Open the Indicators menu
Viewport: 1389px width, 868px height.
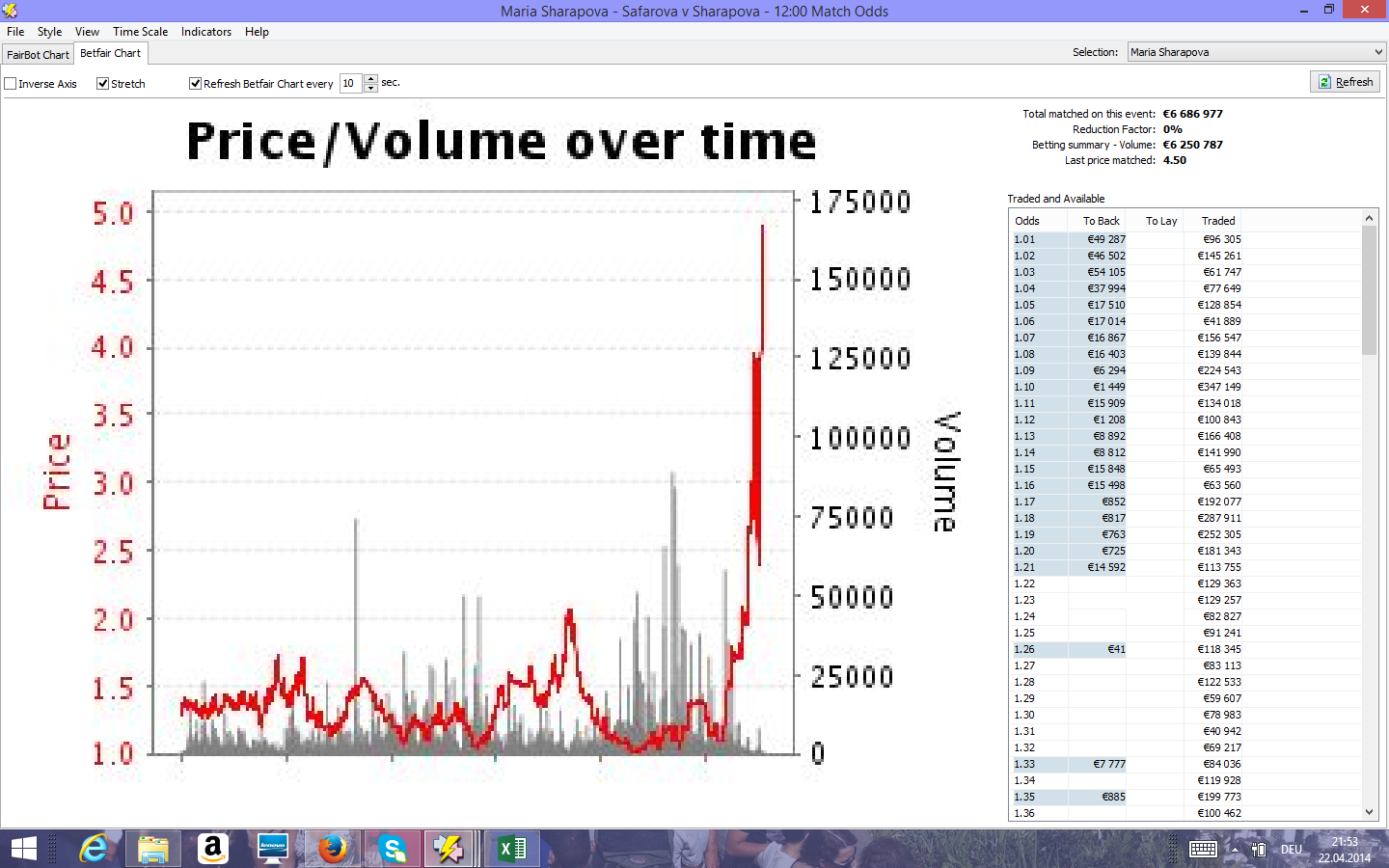206,32
